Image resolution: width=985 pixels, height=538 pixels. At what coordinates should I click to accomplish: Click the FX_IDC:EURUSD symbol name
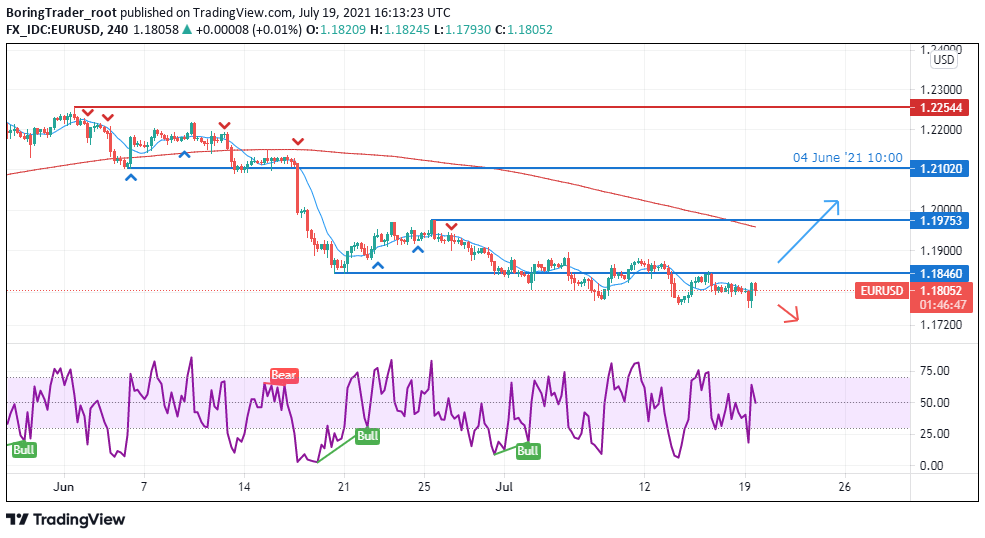[52, 29]
